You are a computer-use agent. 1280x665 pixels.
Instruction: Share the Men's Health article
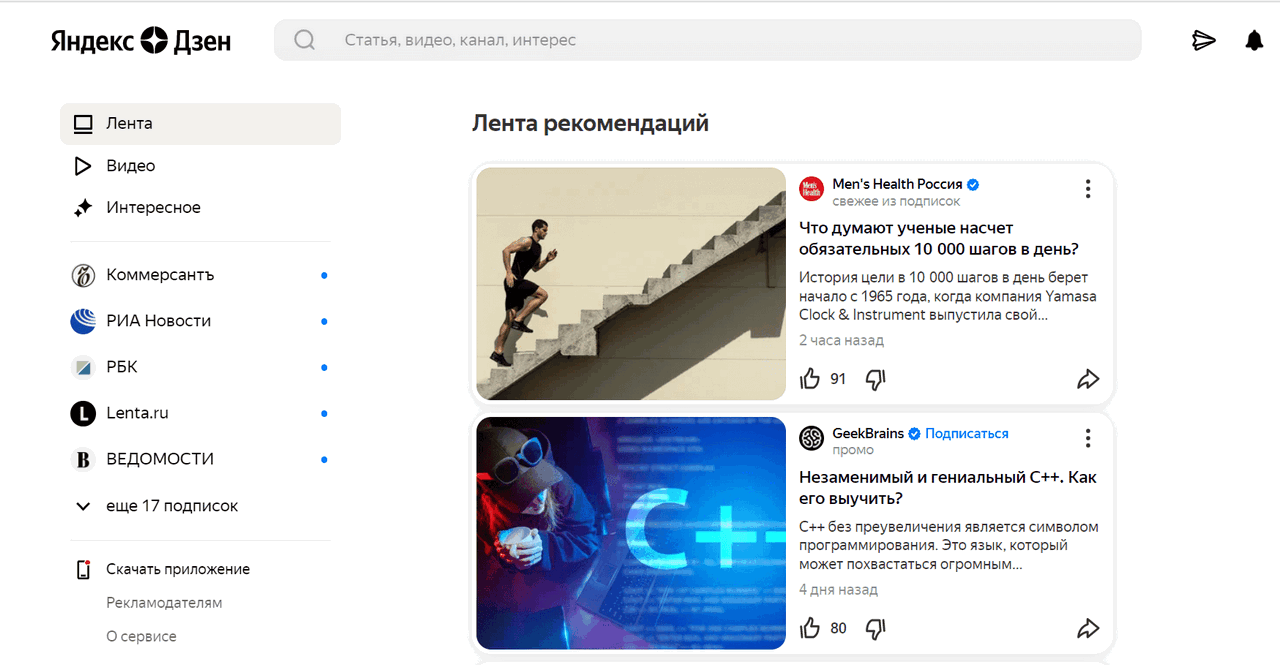pyautogui.click(x=1088, y=379)
